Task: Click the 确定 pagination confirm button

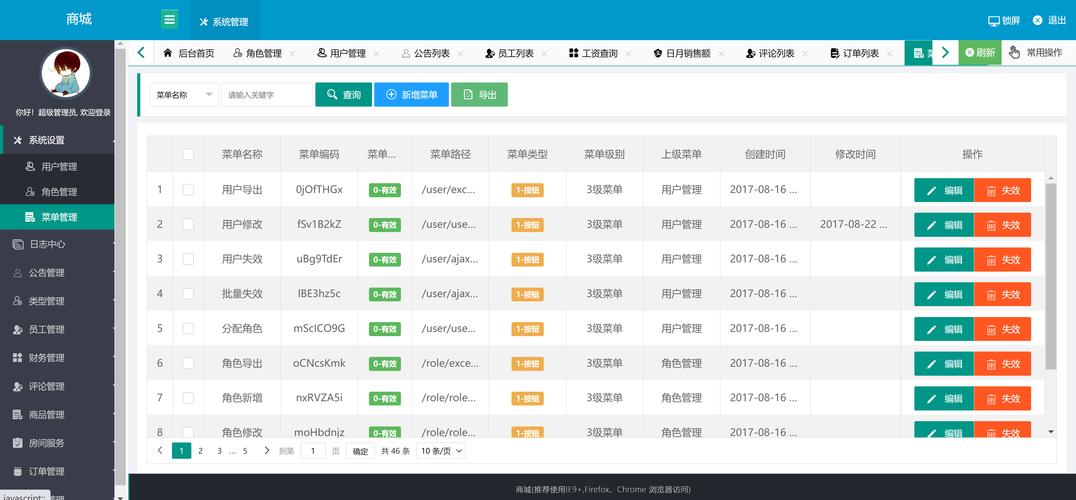Action: click(360, 451)
